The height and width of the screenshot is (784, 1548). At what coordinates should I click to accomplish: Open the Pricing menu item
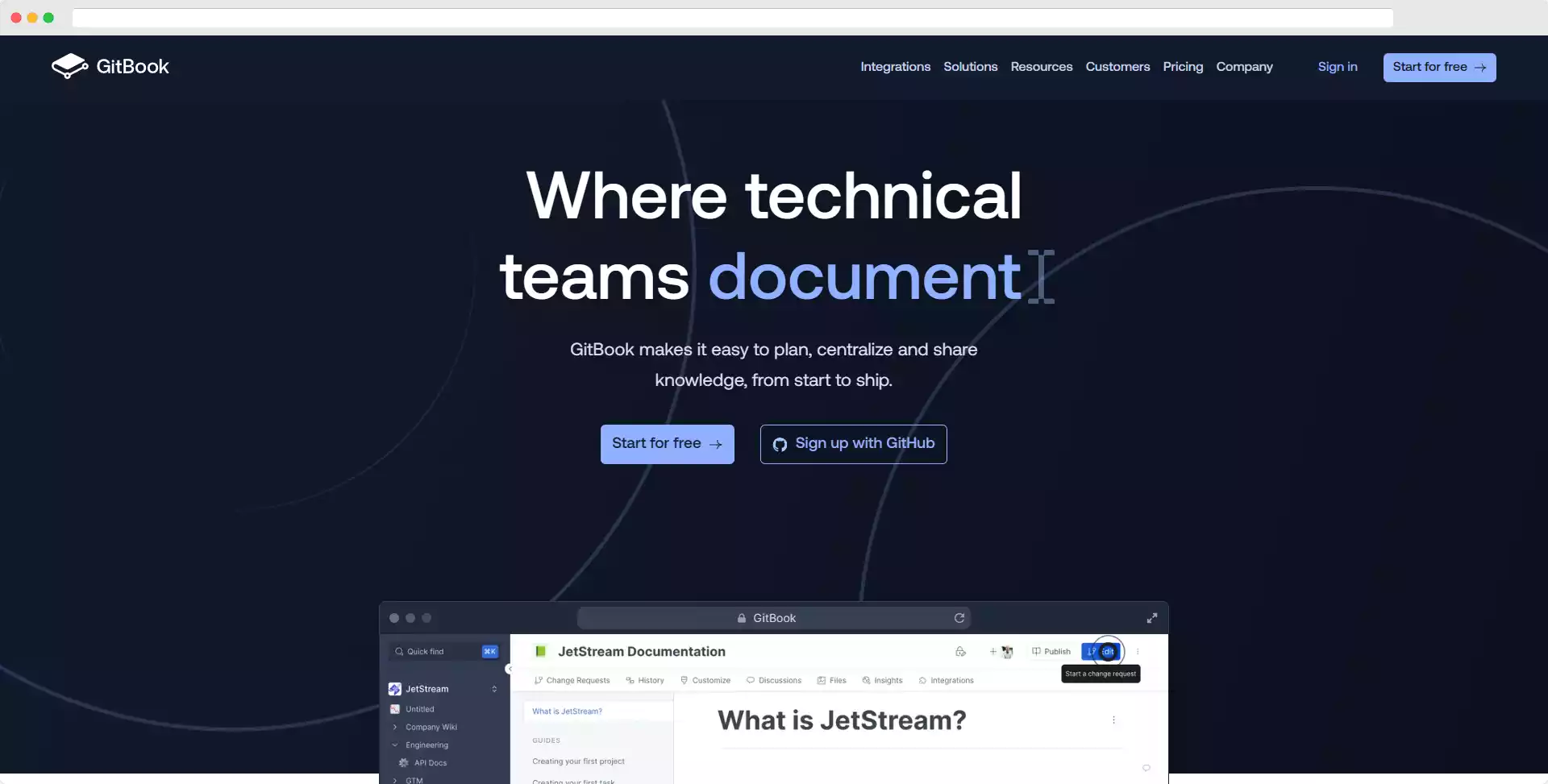pyautogui.click(x=1183, y=67)
